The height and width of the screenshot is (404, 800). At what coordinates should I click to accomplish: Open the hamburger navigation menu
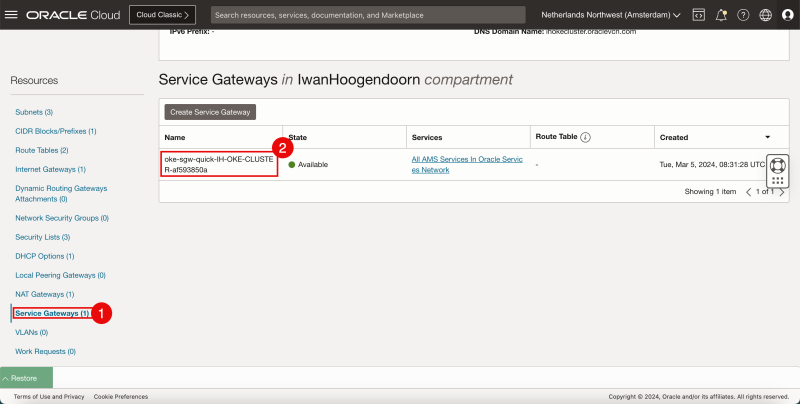pos(12,15)
